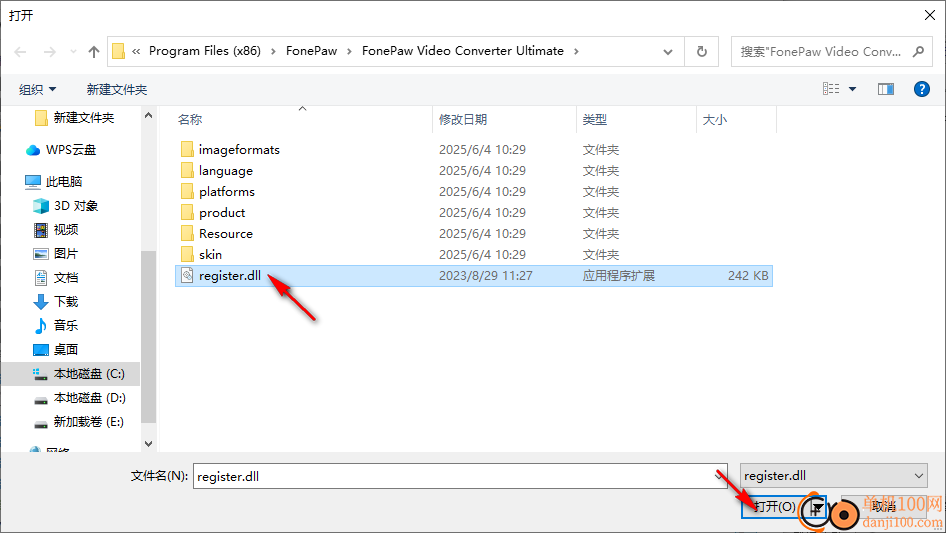Image resolution: width=946 pixels, height=533 pixels.
Task: Sort by 大小 column header
Action: [737, 120]
